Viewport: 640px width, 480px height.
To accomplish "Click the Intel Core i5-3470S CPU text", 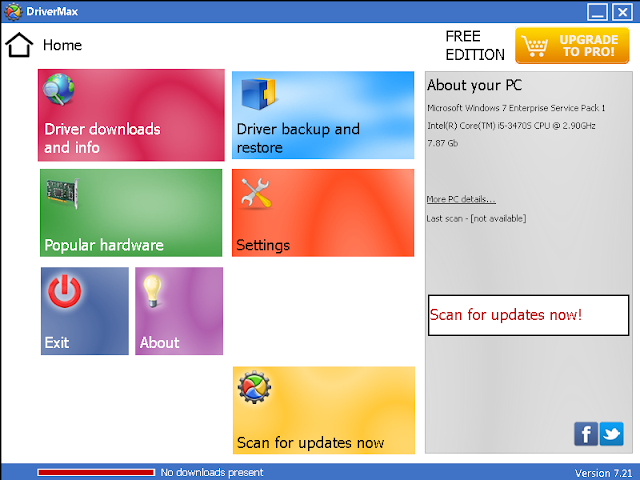I will click(511, 125).
